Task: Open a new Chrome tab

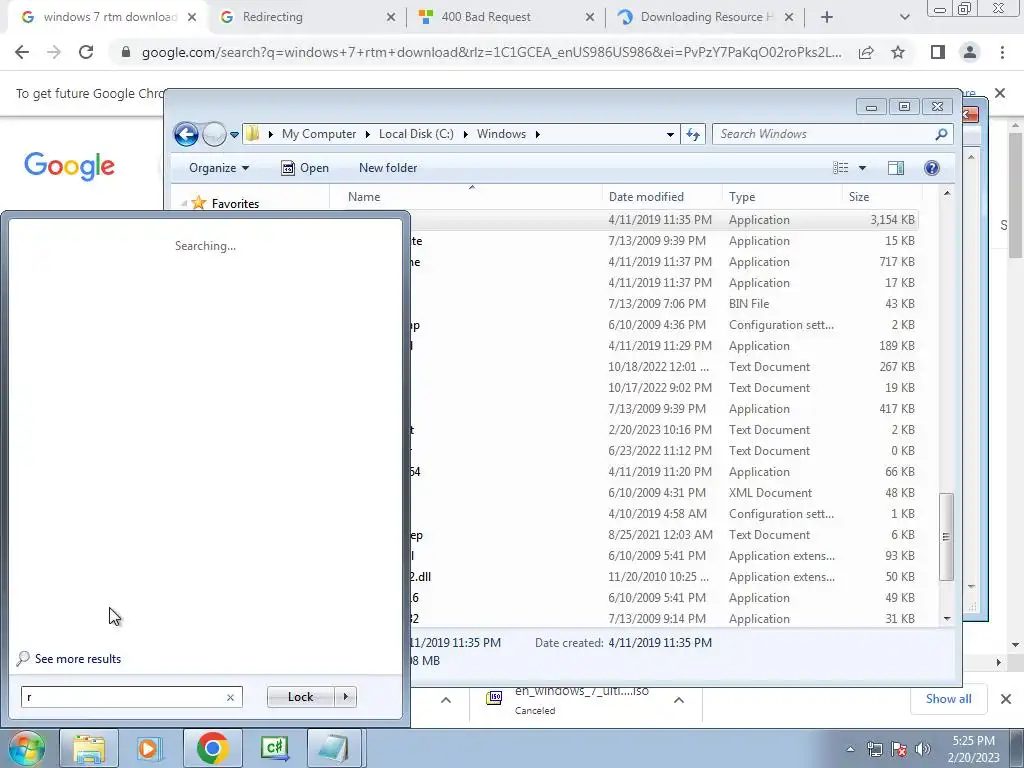Action: pyautogui.click(x=827, y=17)
